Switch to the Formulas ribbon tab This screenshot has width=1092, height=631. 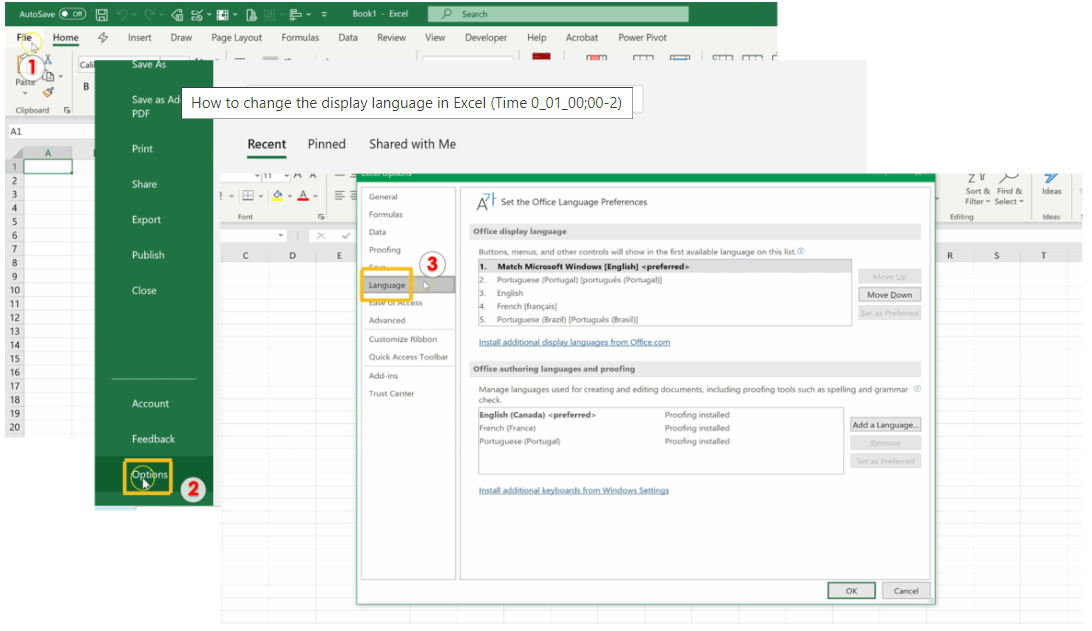pos(300,37)
